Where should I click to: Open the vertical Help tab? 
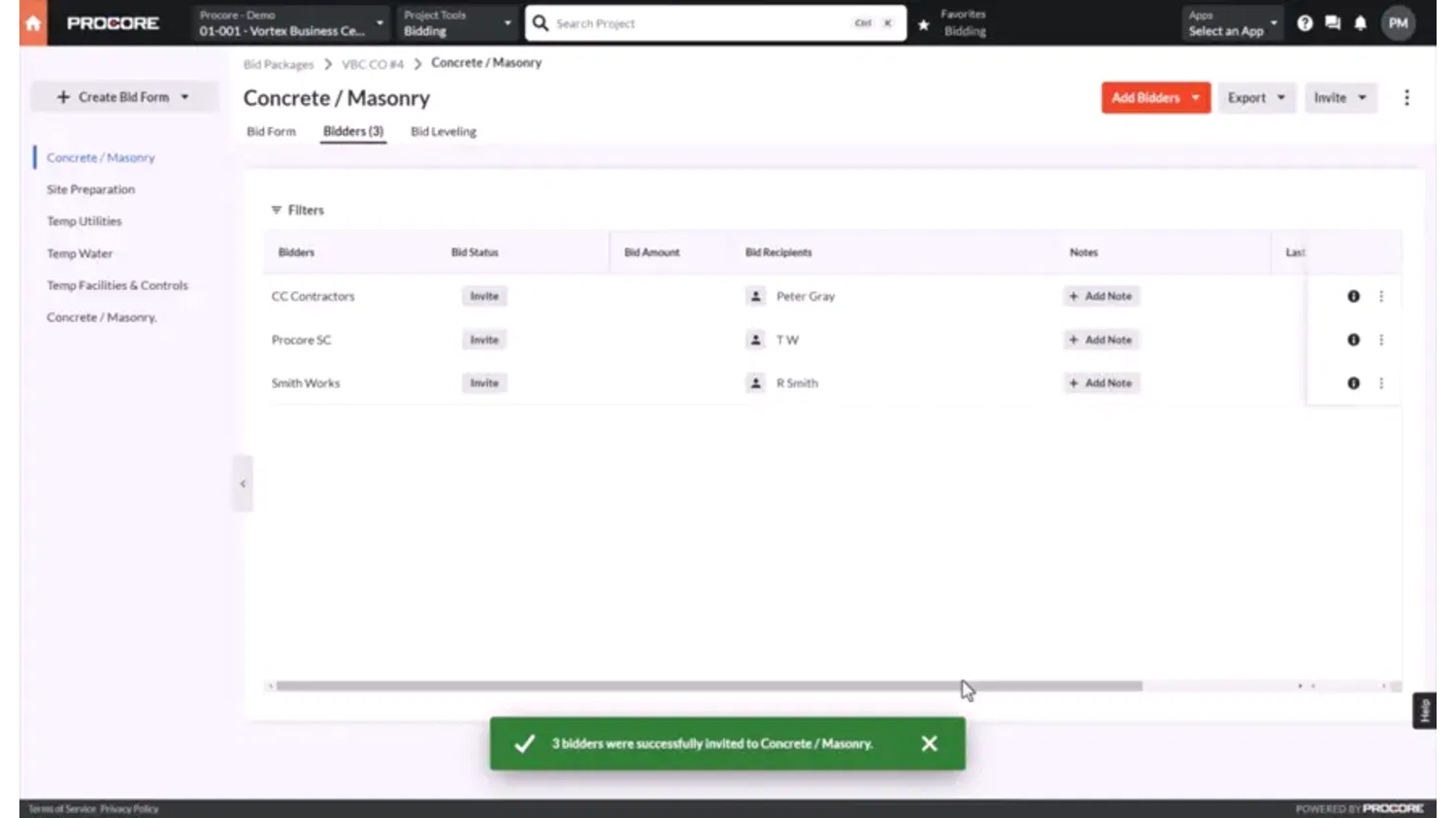click(x=1424, y=711)
